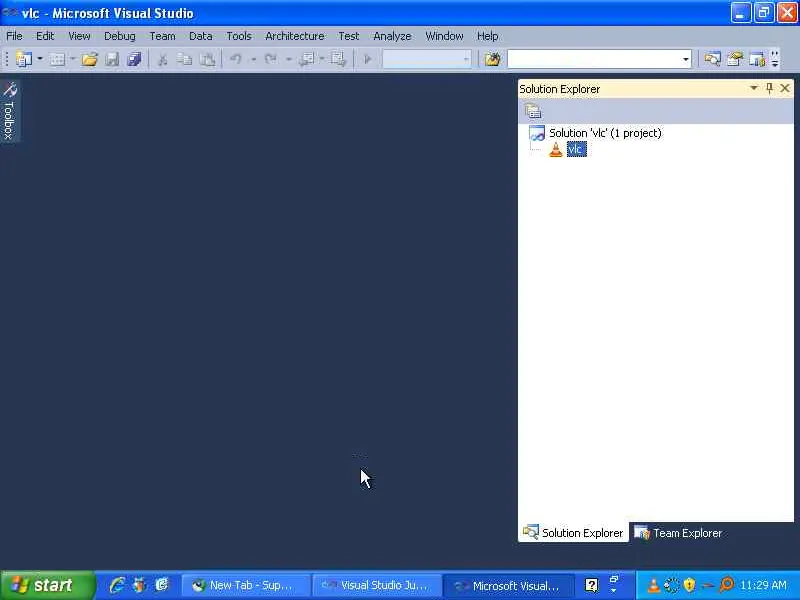This screenshot has height=600, width=800.
Task: Open the toolbar options overflow arrow
Action: coord(775,59)
